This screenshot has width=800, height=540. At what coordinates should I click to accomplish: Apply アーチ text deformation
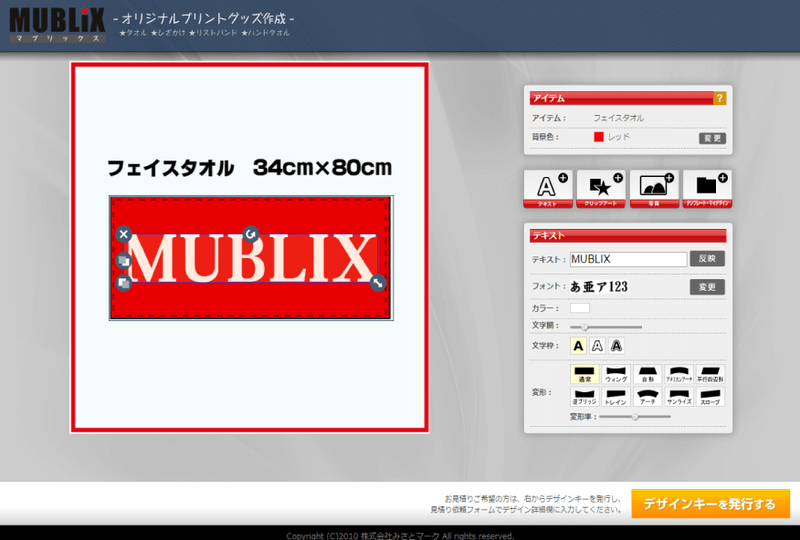[647, 397]
